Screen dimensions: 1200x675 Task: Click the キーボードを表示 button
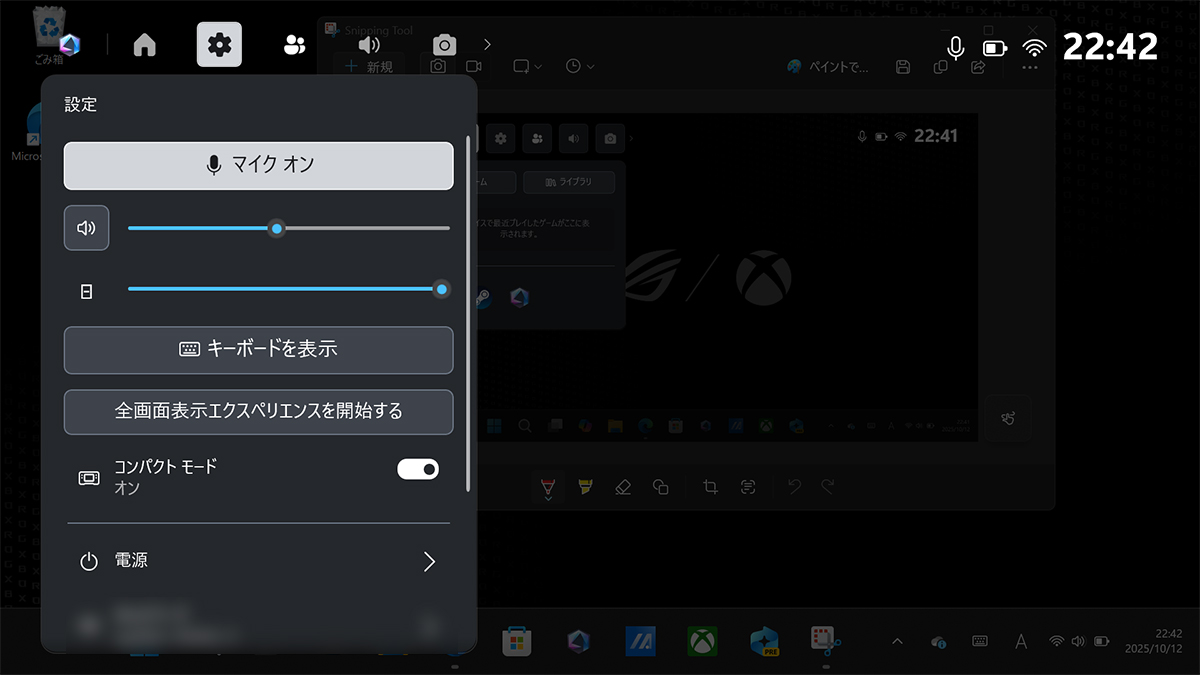pos(258,349)
